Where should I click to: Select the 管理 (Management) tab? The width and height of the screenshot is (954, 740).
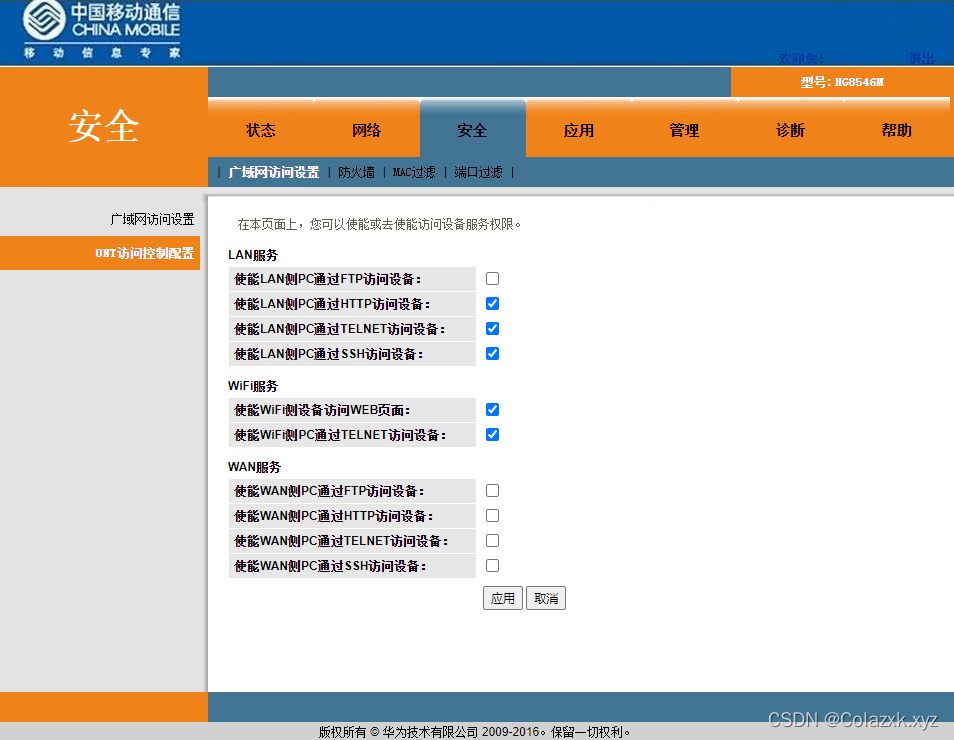point(684,128)
